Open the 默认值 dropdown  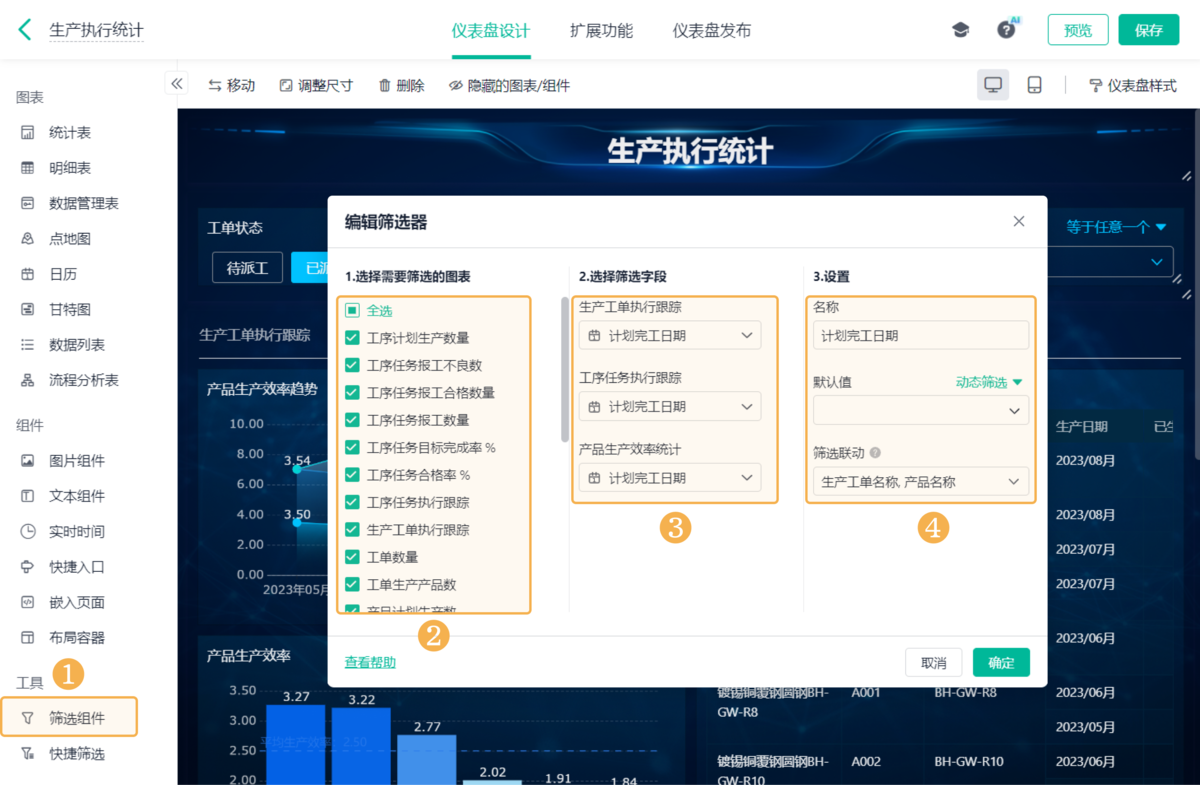(921, 410)
